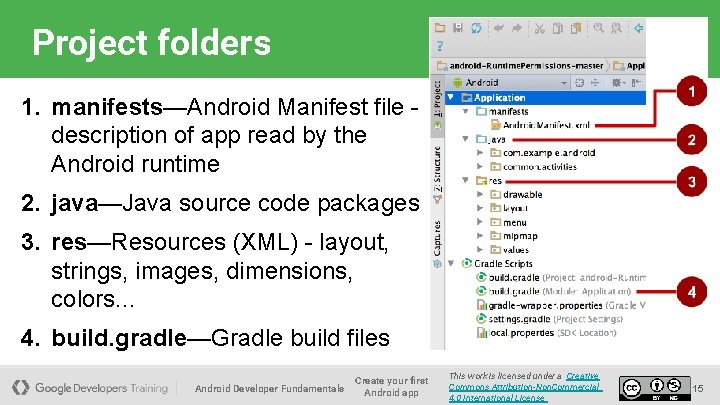Click the 'Project folders' slide title

[x=152, y=43]
